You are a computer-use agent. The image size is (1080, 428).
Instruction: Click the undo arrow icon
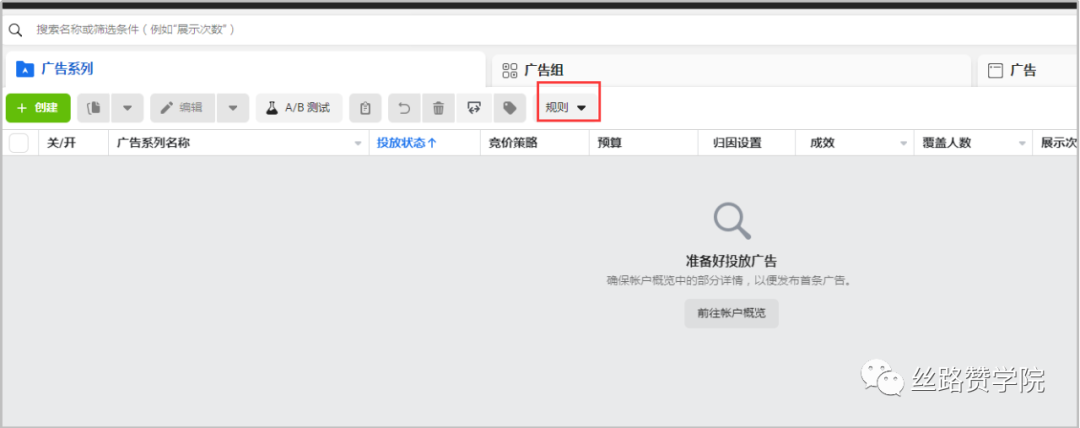point(405,108)
